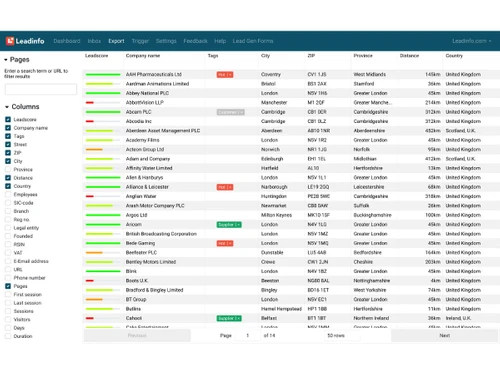Enable the SIC-code column checkbox
The width and height of the screenshot is (500, 375).
[8, 203]
